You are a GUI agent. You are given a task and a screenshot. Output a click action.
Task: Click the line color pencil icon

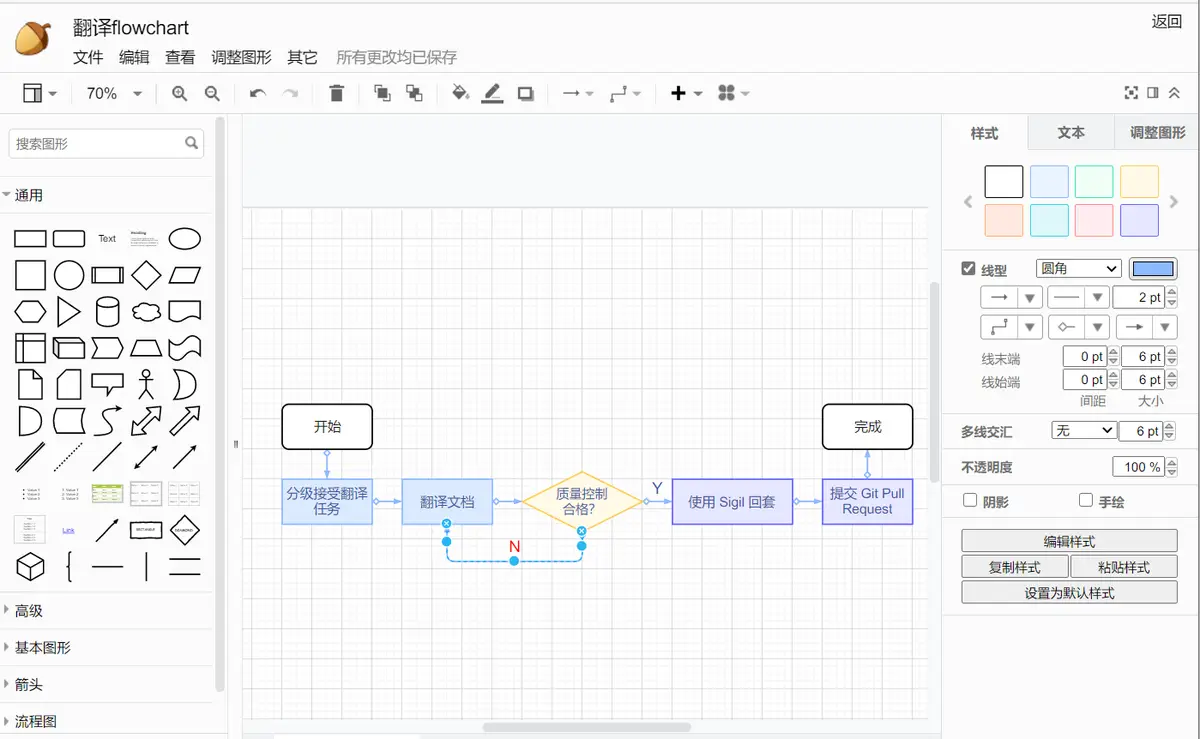tap(492, 93)
